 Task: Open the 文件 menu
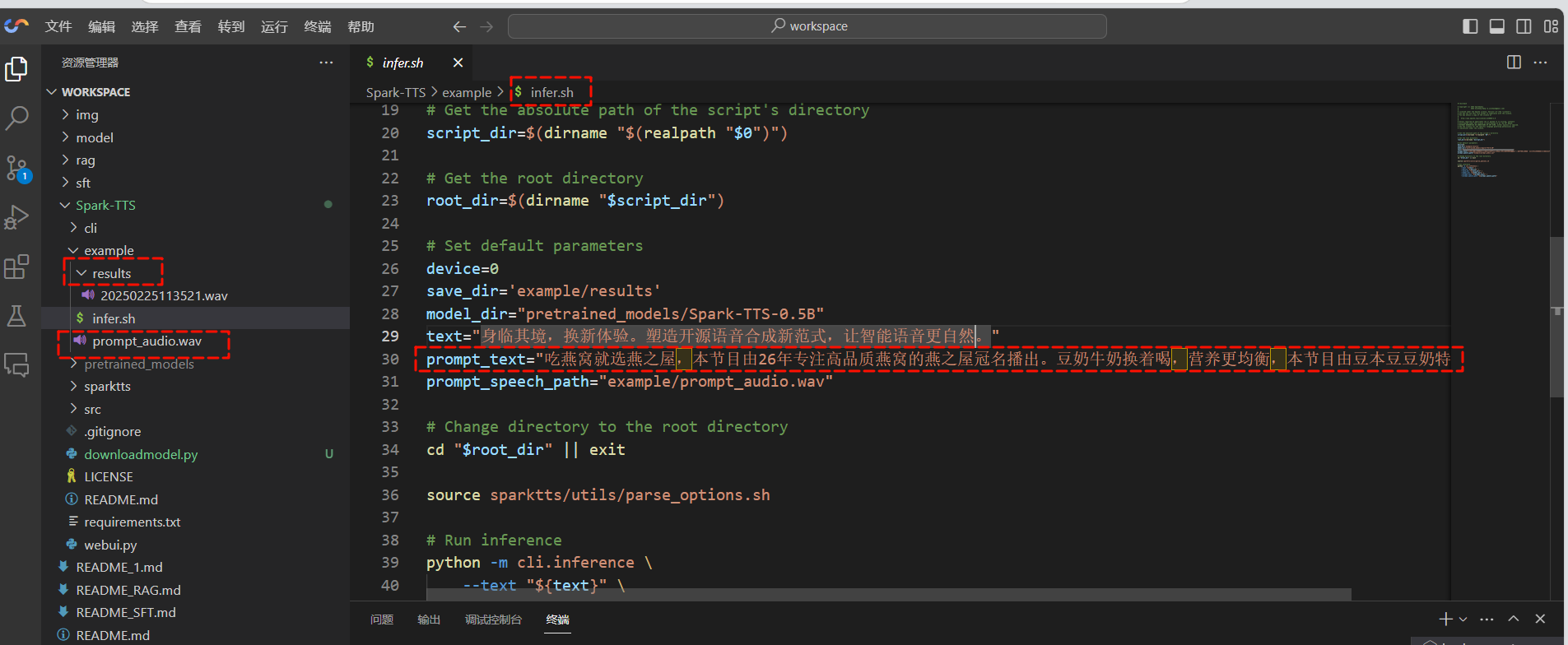click(x=58, y=26)
